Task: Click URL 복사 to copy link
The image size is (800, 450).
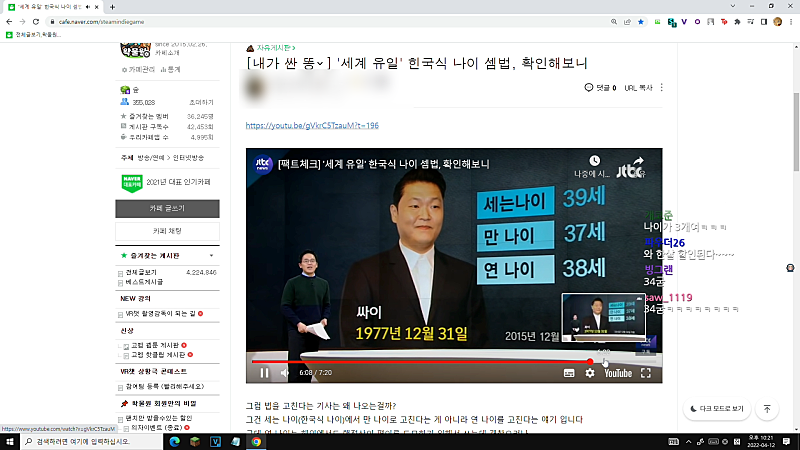Action: 638,88
